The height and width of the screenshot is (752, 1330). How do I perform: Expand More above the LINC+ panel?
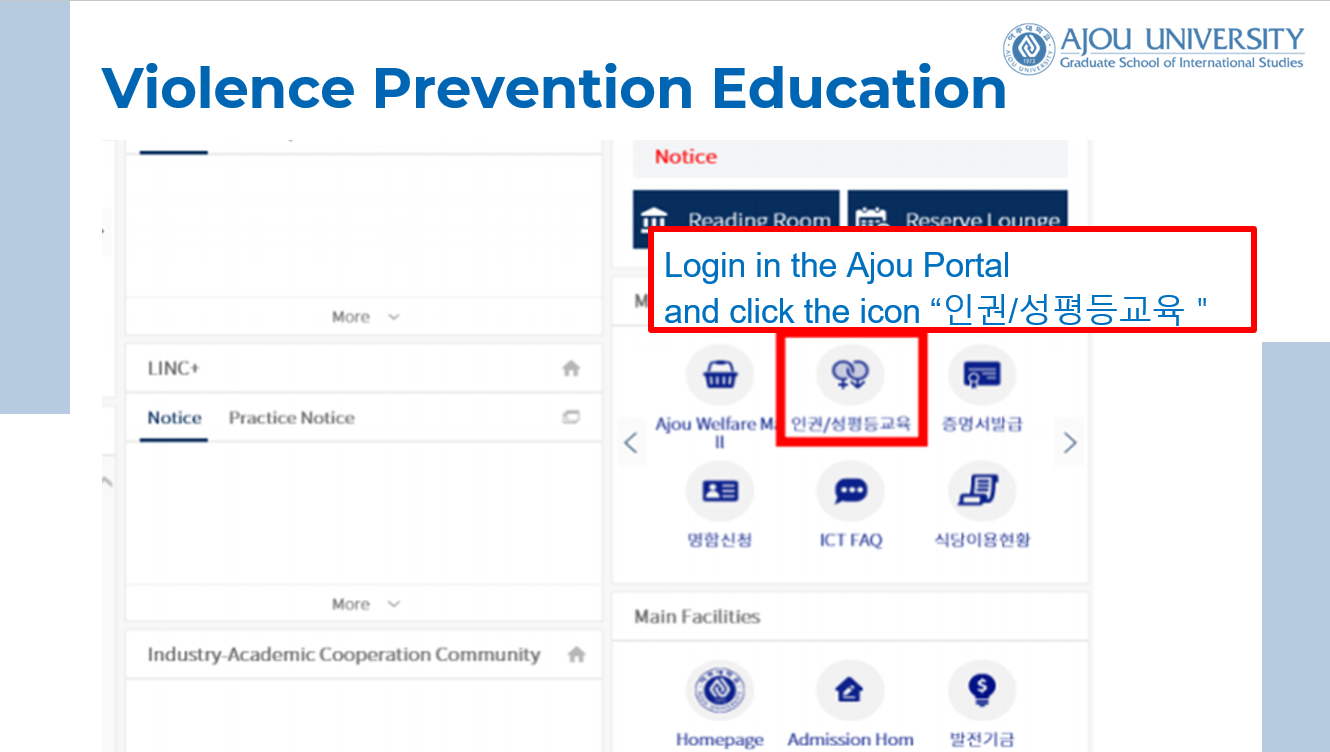coord(365,317)
